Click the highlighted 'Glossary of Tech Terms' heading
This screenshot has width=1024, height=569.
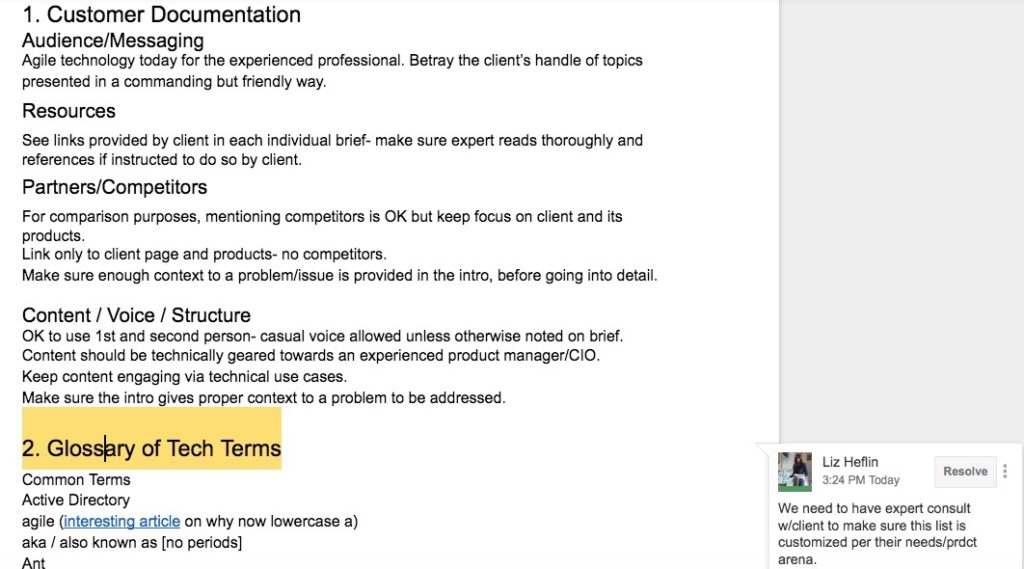click(x=152, y=448)
